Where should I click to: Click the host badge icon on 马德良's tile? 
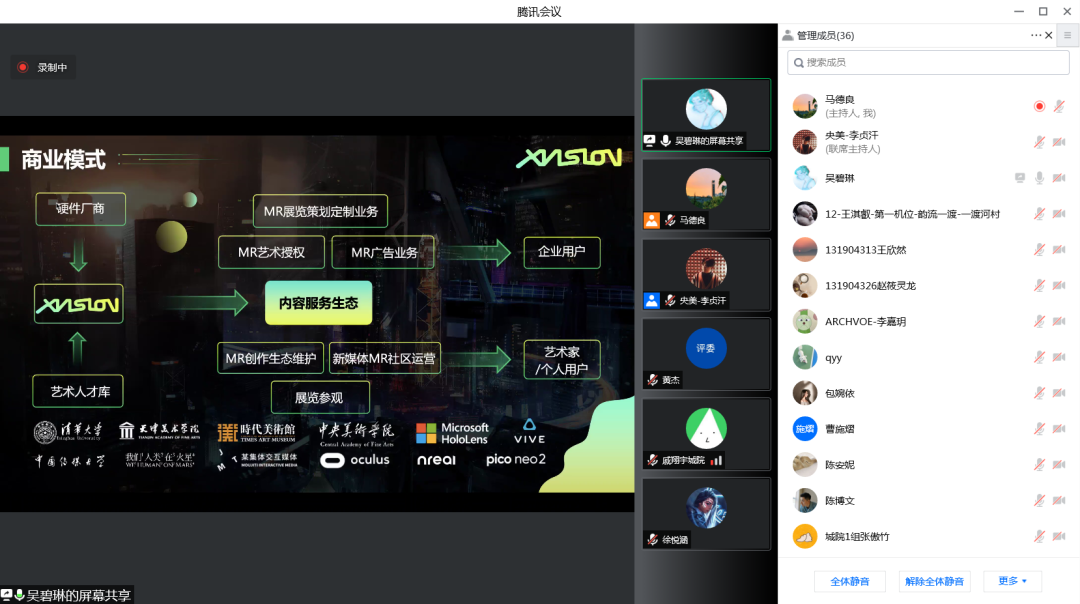(x=652, y=220)
